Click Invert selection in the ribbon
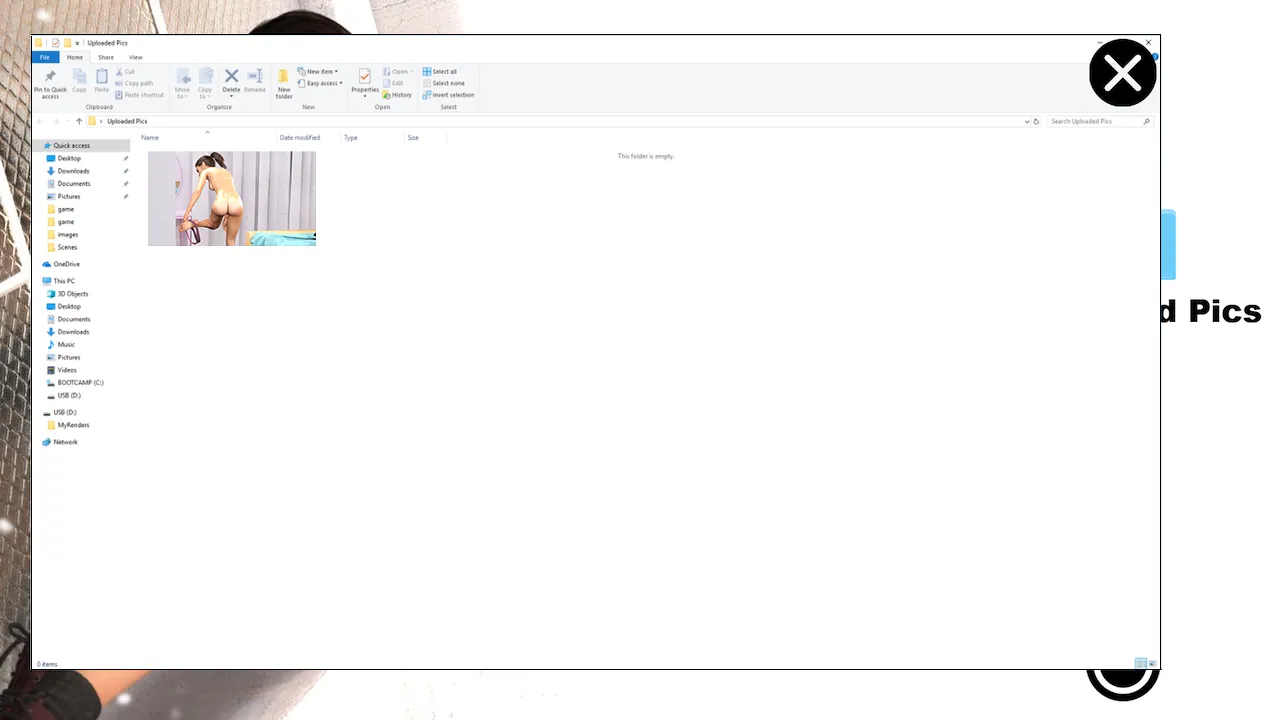This screenshot has width=1280, height=720. pos(448,95)
